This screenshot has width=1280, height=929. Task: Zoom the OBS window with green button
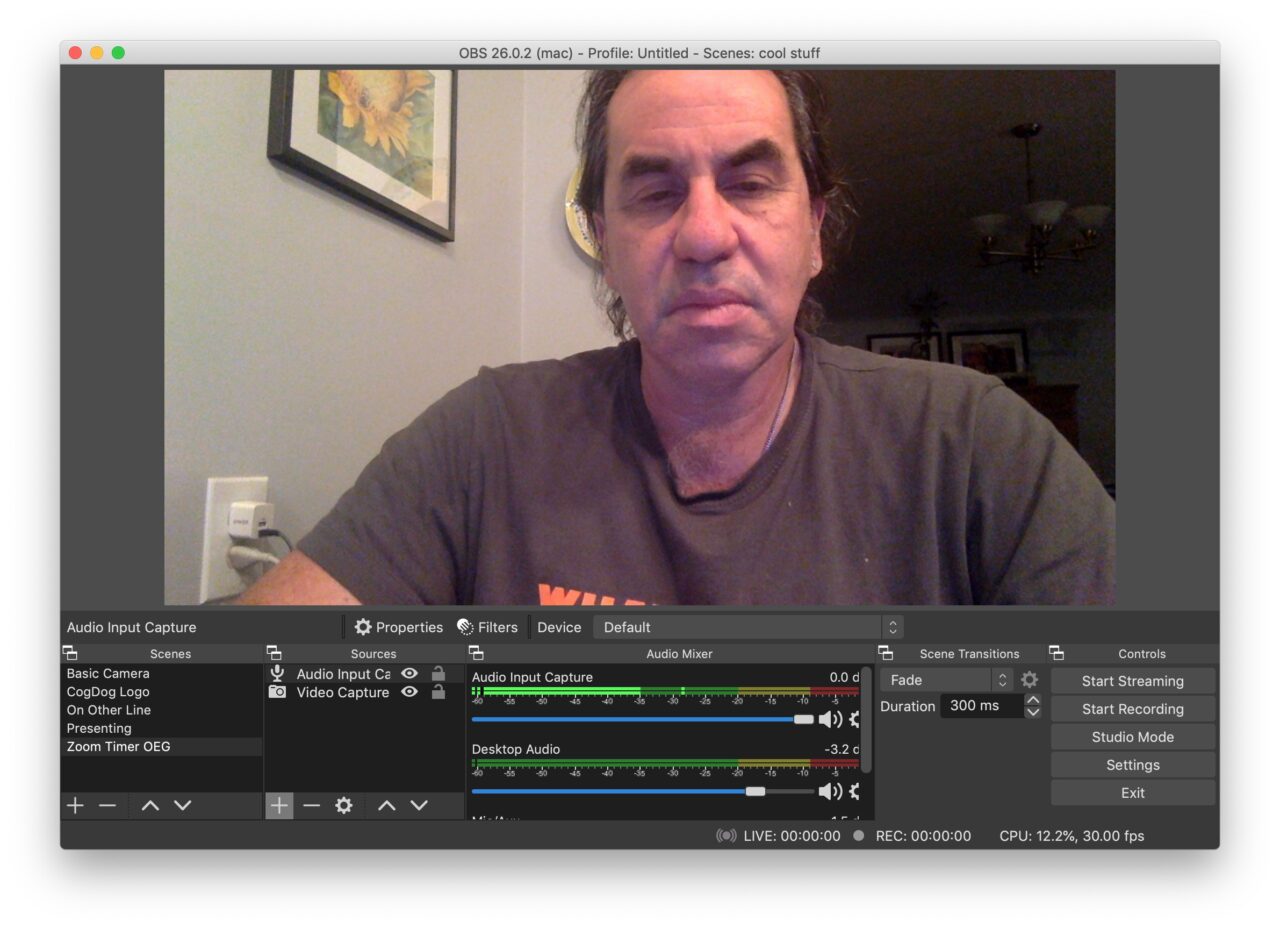118,53
